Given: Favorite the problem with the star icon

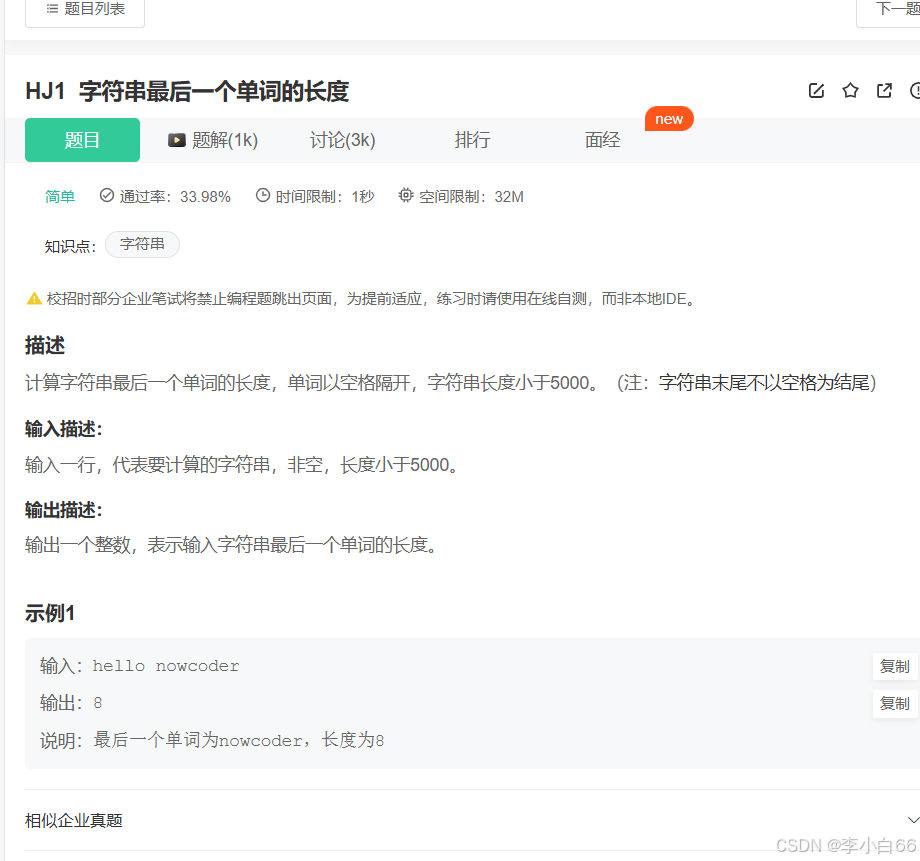Looking at the screenshot, I should 850,90.
